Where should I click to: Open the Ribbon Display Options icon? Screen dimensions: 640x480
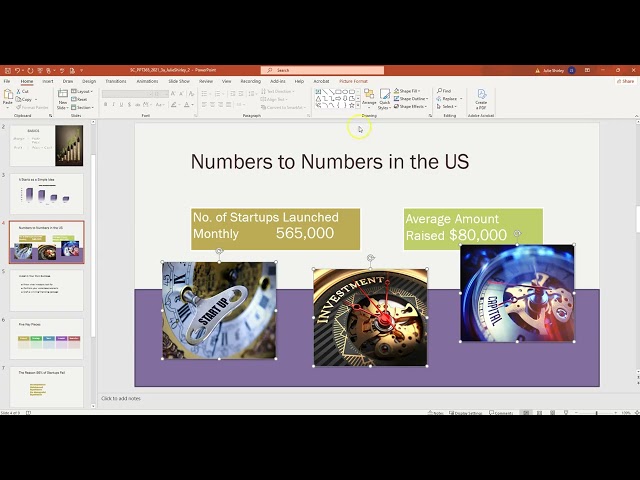587,70
